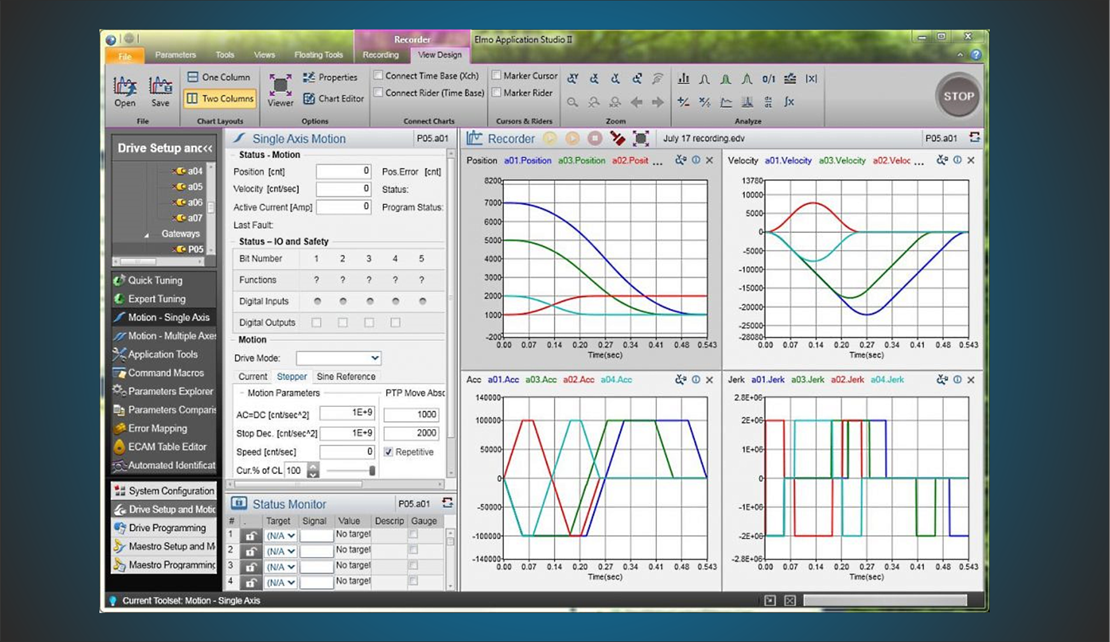Toggle the Marker Cursor checkbox
Image resolution: width=1110 pixels, height=642 pixels.
pos(497,76)
